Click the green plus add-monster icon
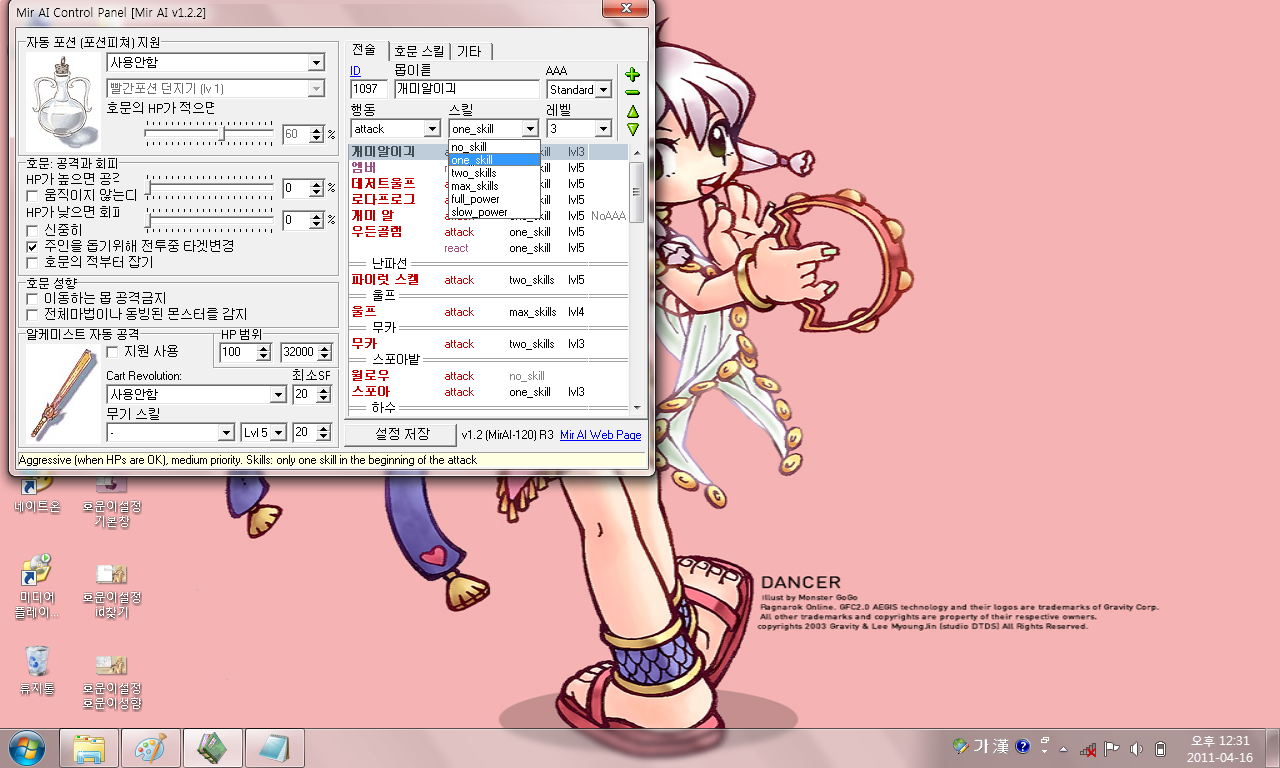This screenshot has width=1280, height=768. coord(632,75)
